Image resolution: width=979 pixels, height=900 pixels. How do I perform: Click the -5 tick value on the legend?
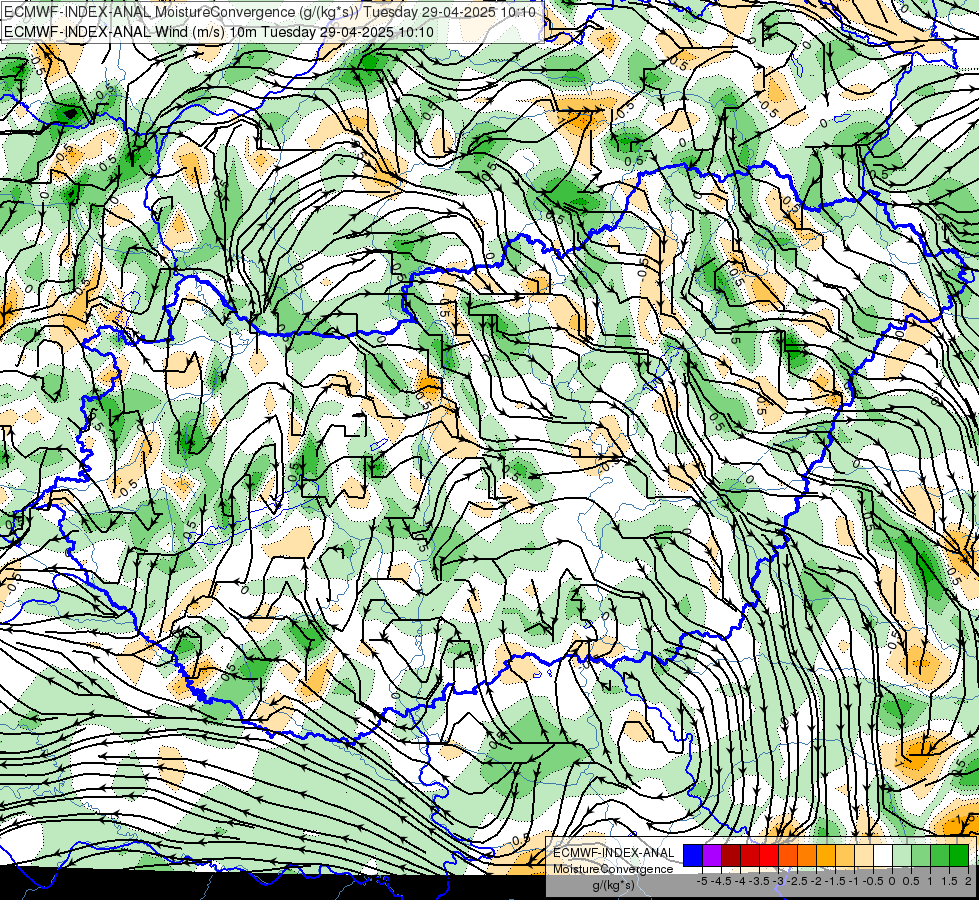(702, 881)
